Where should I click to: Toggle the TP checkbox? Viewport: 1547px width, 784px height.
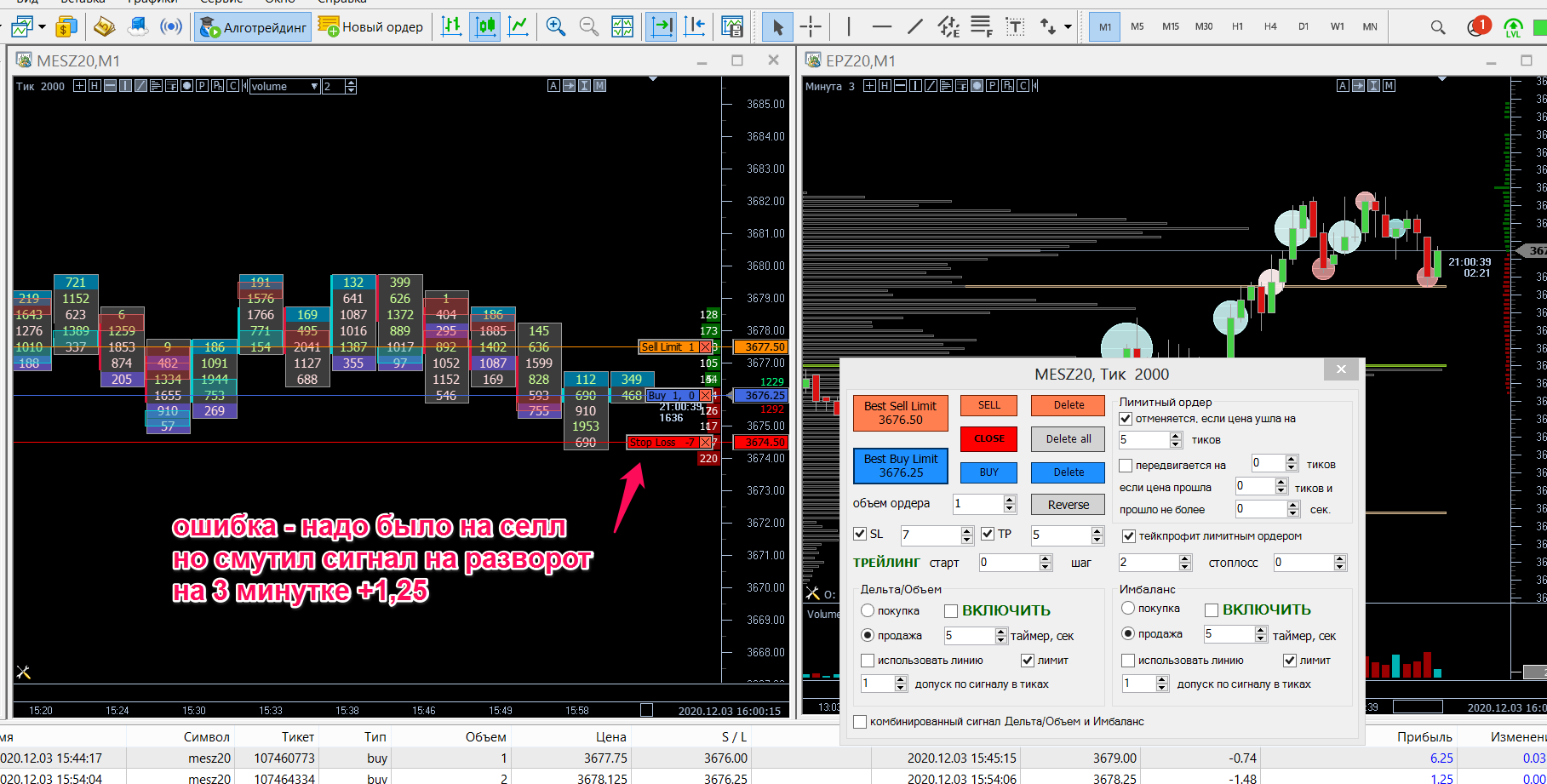tap(988, 534)
